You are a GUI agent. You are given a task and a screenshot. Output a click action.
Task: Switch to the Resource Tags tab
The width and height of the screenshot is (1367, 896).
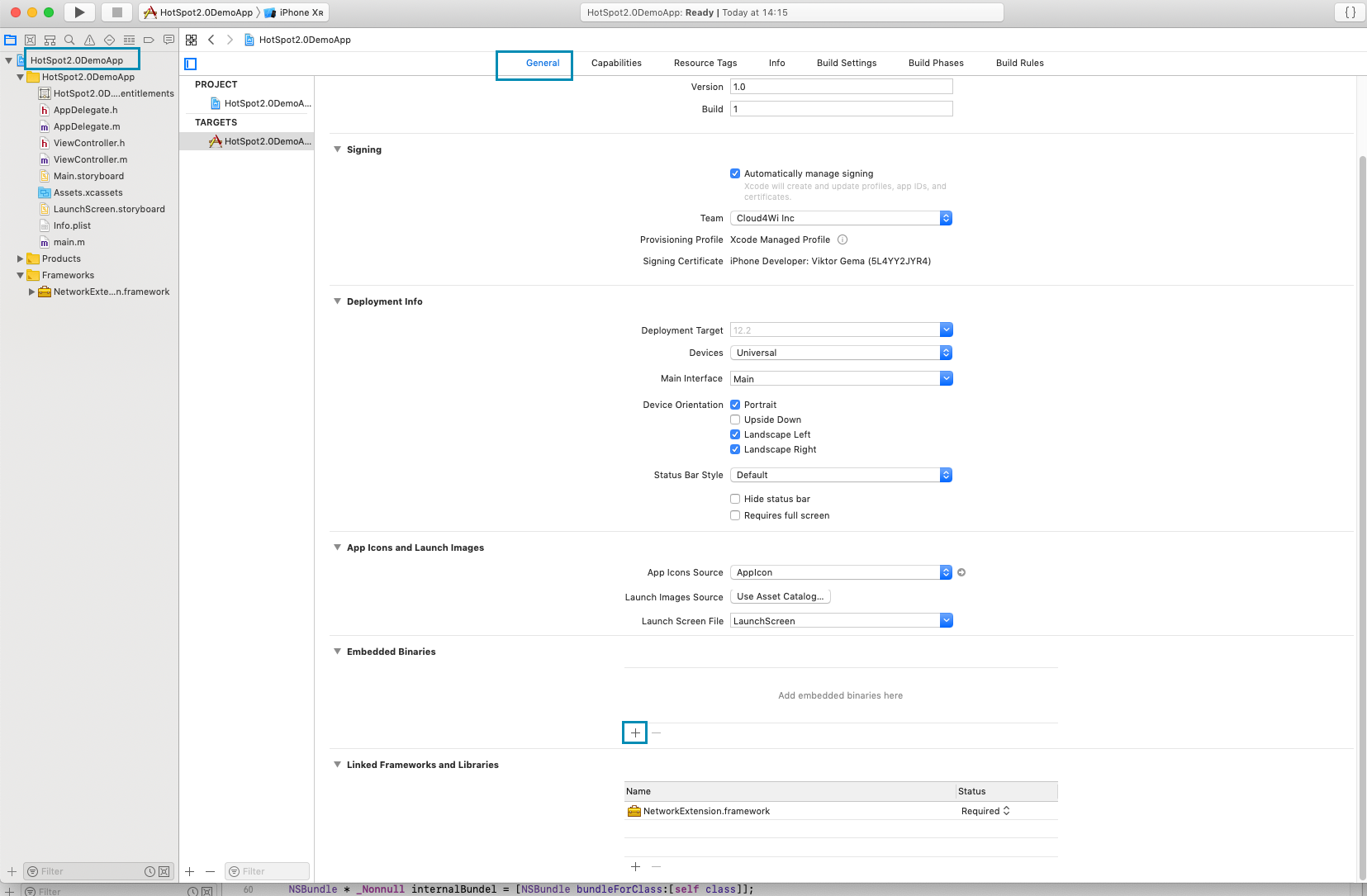point(705,63)
